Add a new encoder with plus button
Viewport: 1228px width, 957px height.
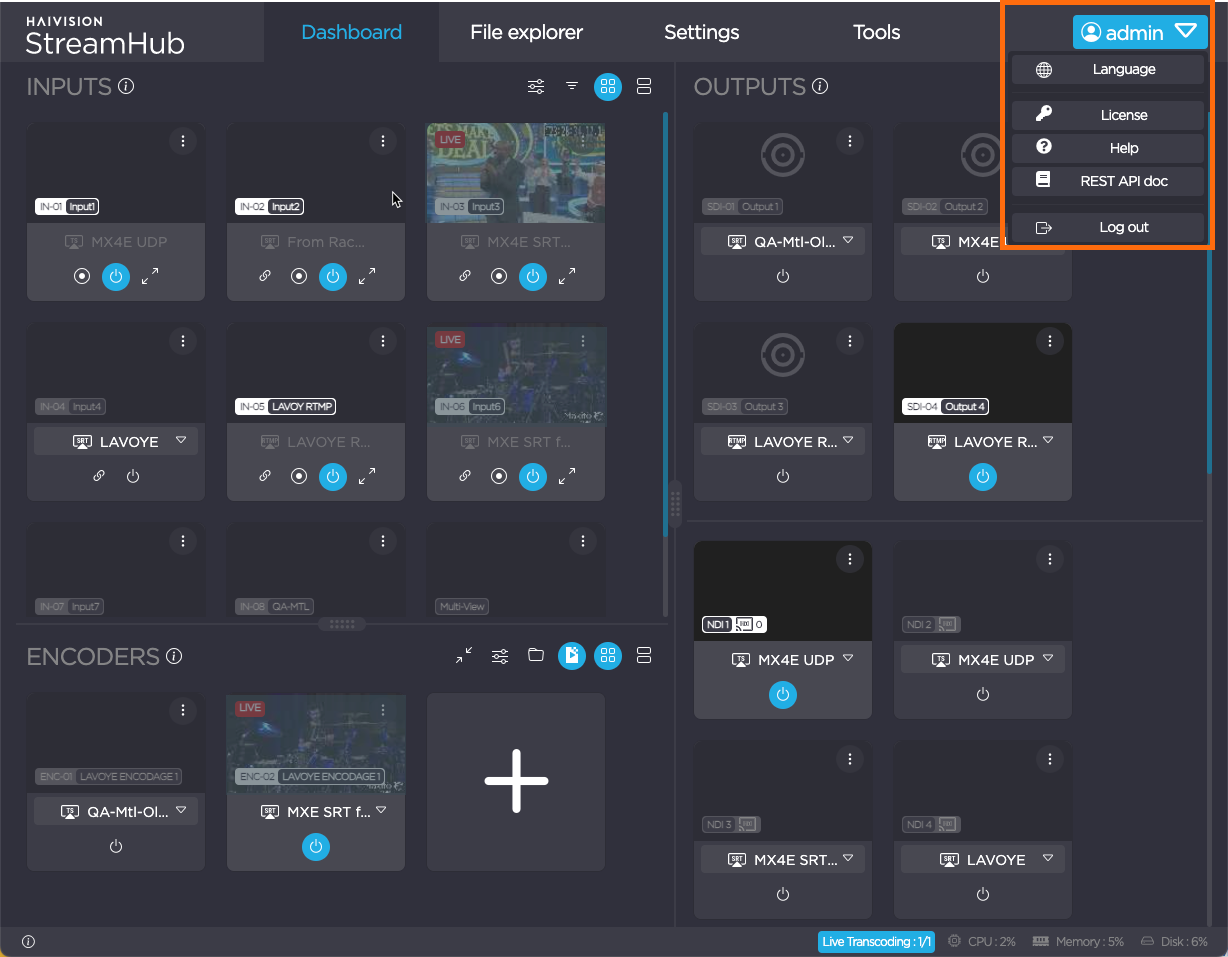[516, 782]
